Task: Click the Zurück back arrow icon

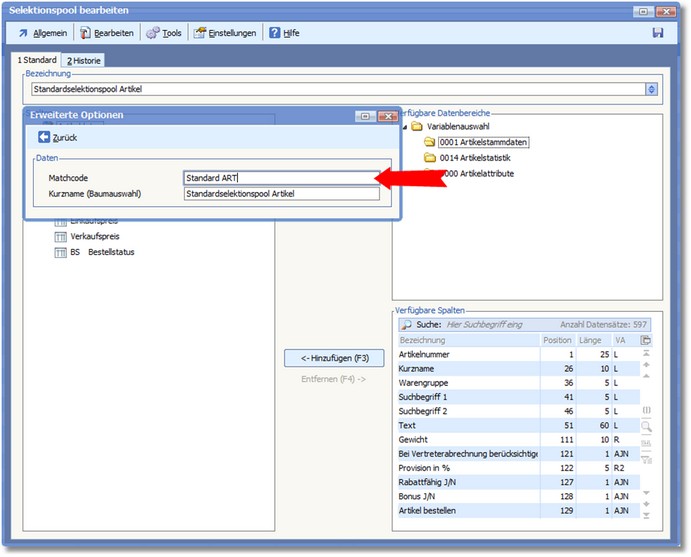Action: coord(44,137)
